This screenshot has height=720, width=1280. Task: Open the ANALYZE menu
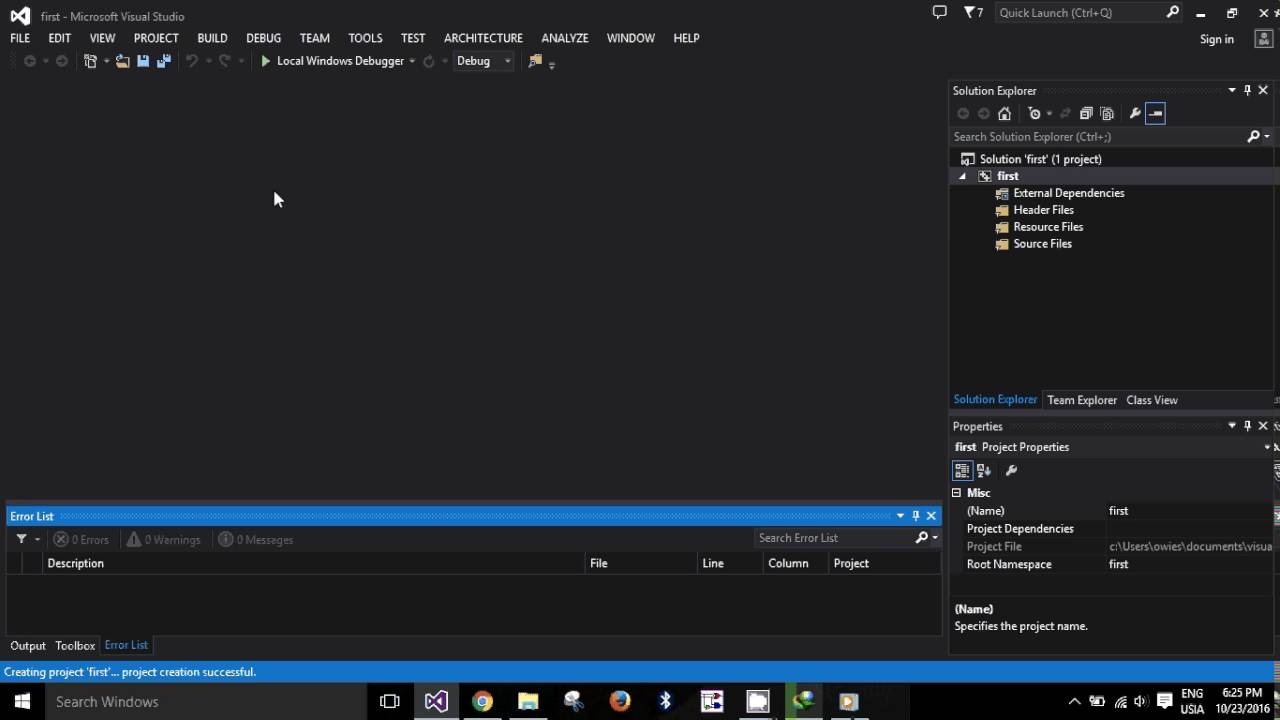click(x=565, y=38)
